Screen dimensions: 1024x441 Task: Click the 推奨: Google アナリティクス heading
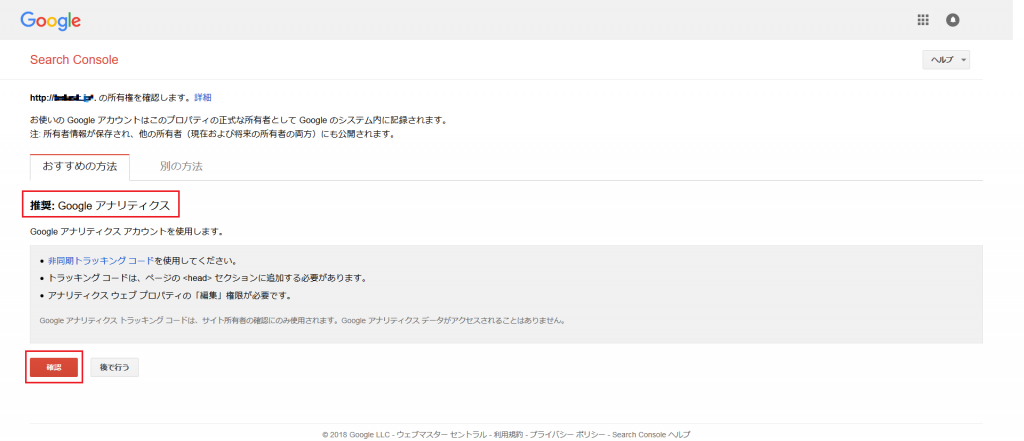[x=100, y=205]
